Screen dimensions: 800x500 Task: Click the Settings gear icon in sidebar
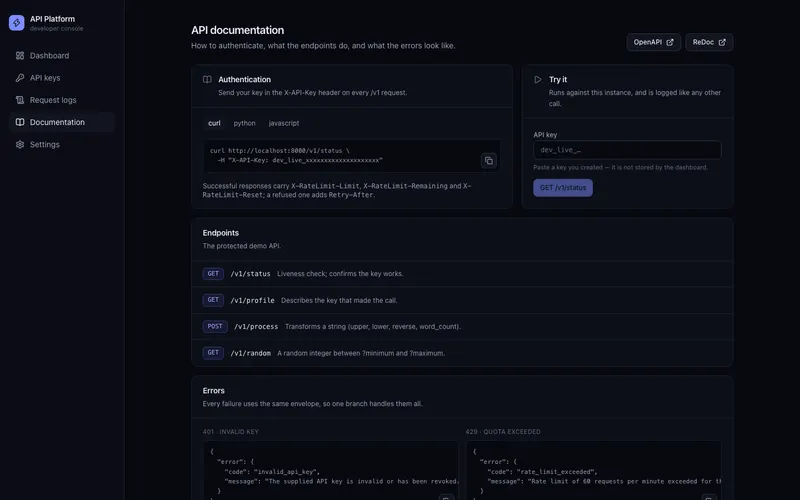[x=20, y=144]
